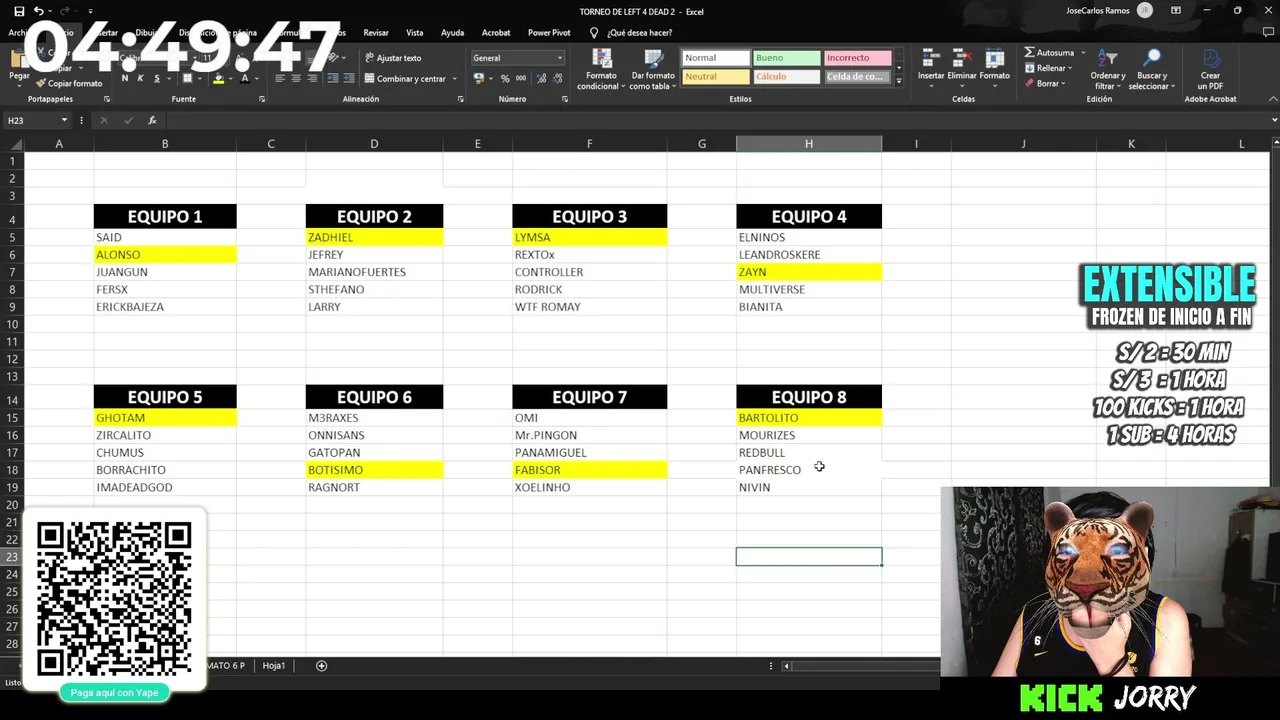The image size is (1280, 720).
Task: Apply yellow fill color to cell
Action: pyautogui.click(x=218, y=78)
